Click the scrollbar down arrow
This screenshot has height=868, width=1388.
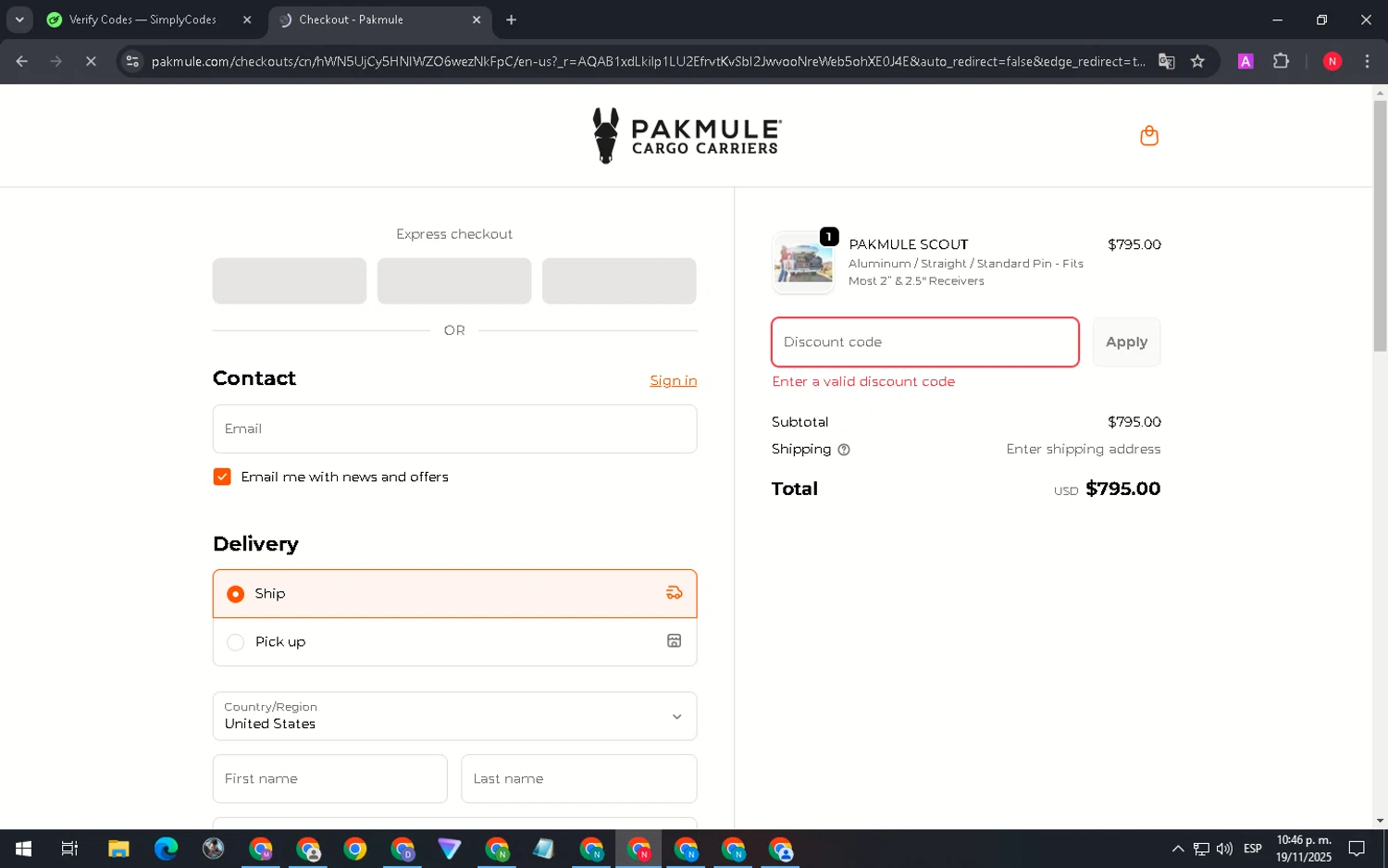1380,821
